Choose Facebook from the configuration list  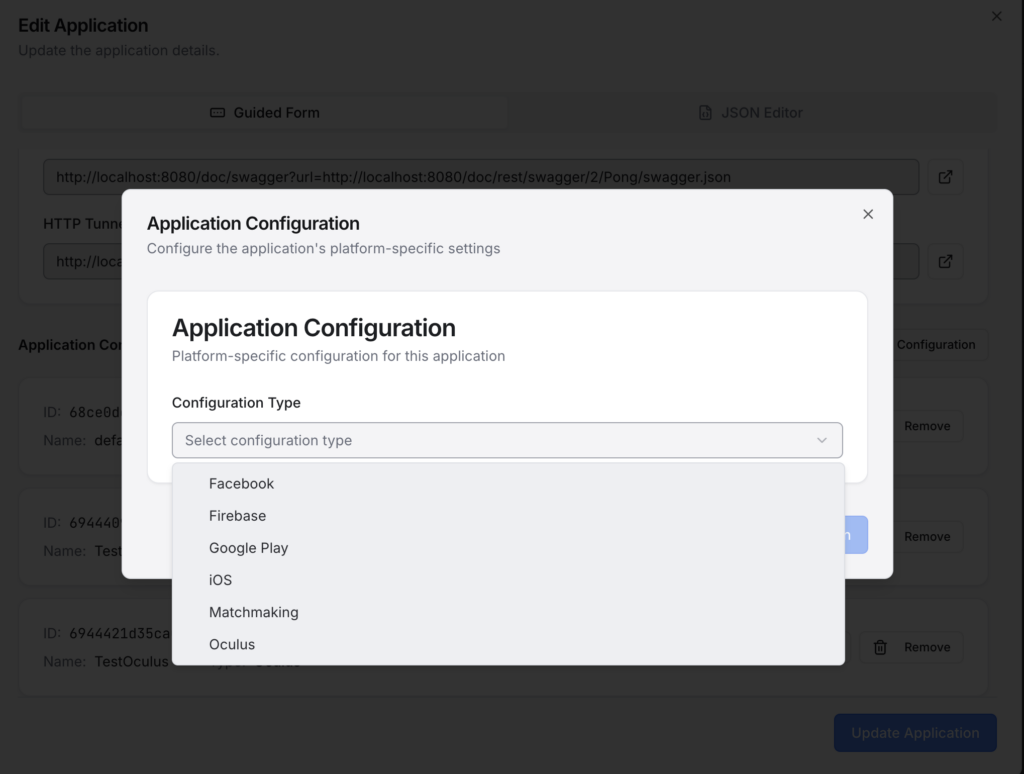pyautogui.click(x=241, y=484)
